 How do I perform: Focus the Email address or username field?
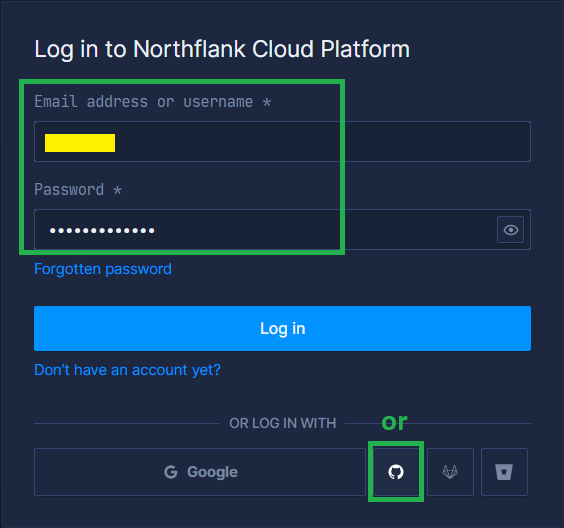click(x=282, y=141)
